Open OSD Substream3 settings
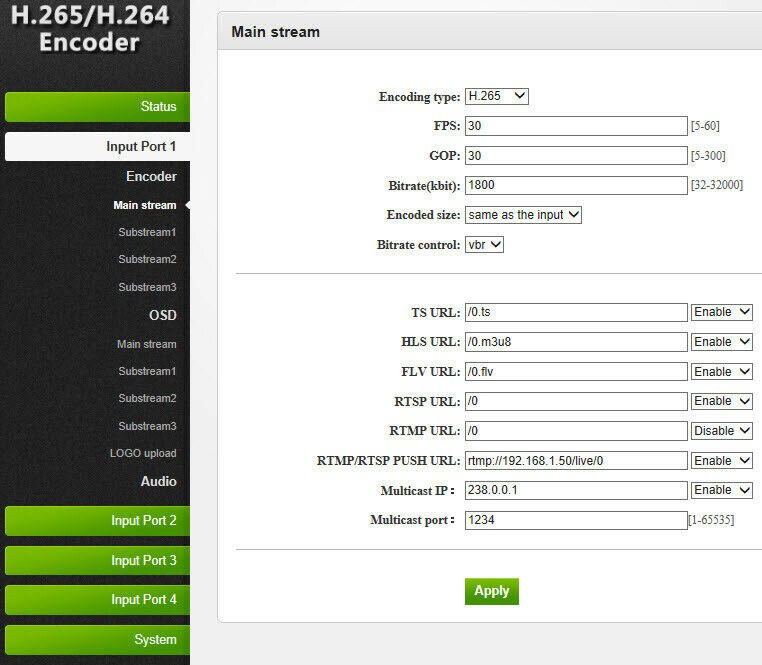762x665 pixels. point(147,426)
